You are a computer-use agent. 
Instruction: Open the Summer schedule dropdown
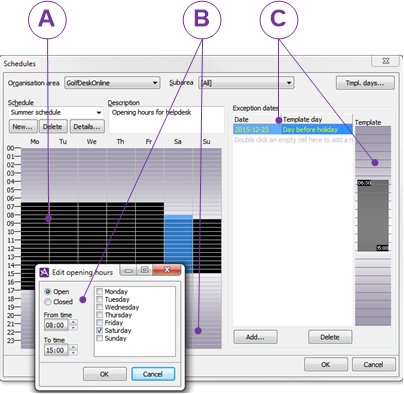[x=56, y=112]
